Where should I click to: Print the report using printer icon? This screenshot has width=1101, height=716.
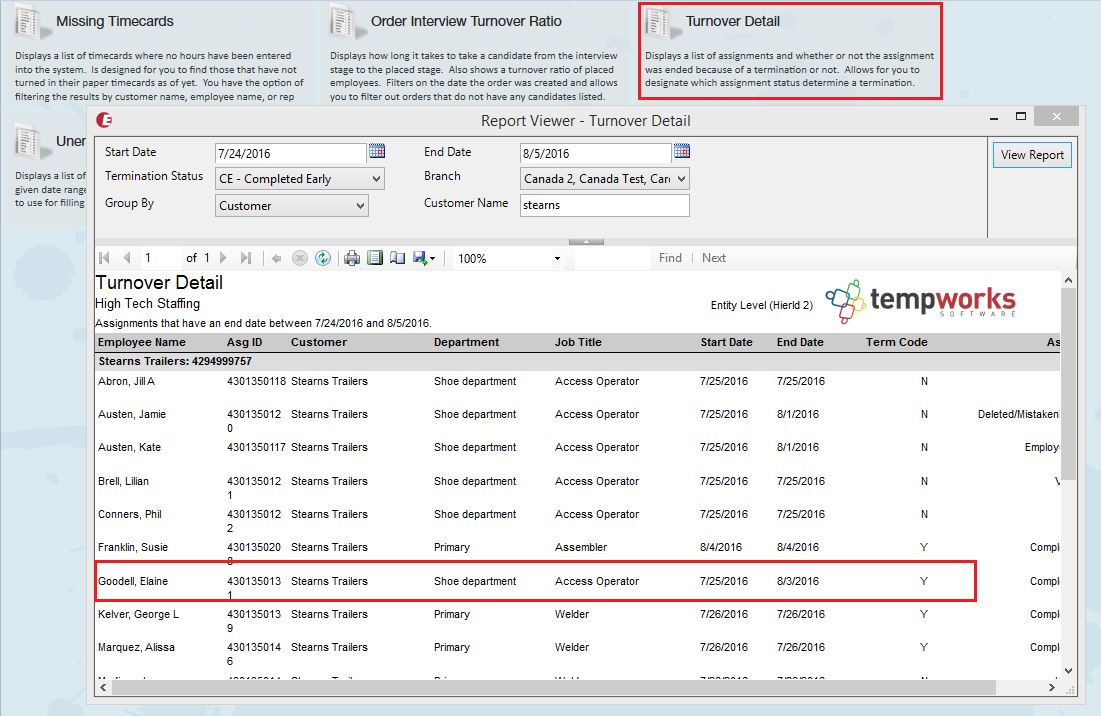[x=352, y=258]
